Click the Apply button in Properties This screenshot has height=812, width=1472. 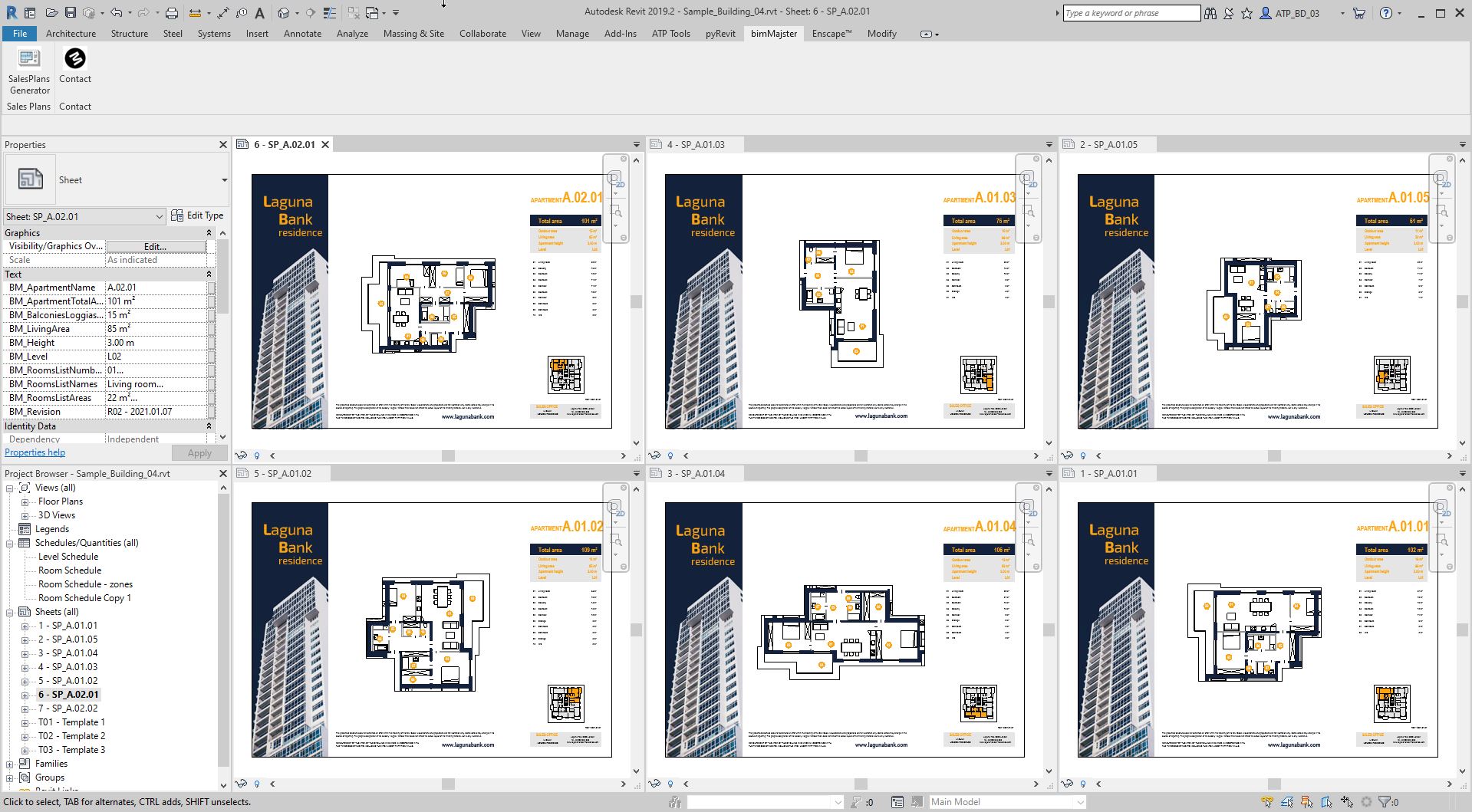199,453
